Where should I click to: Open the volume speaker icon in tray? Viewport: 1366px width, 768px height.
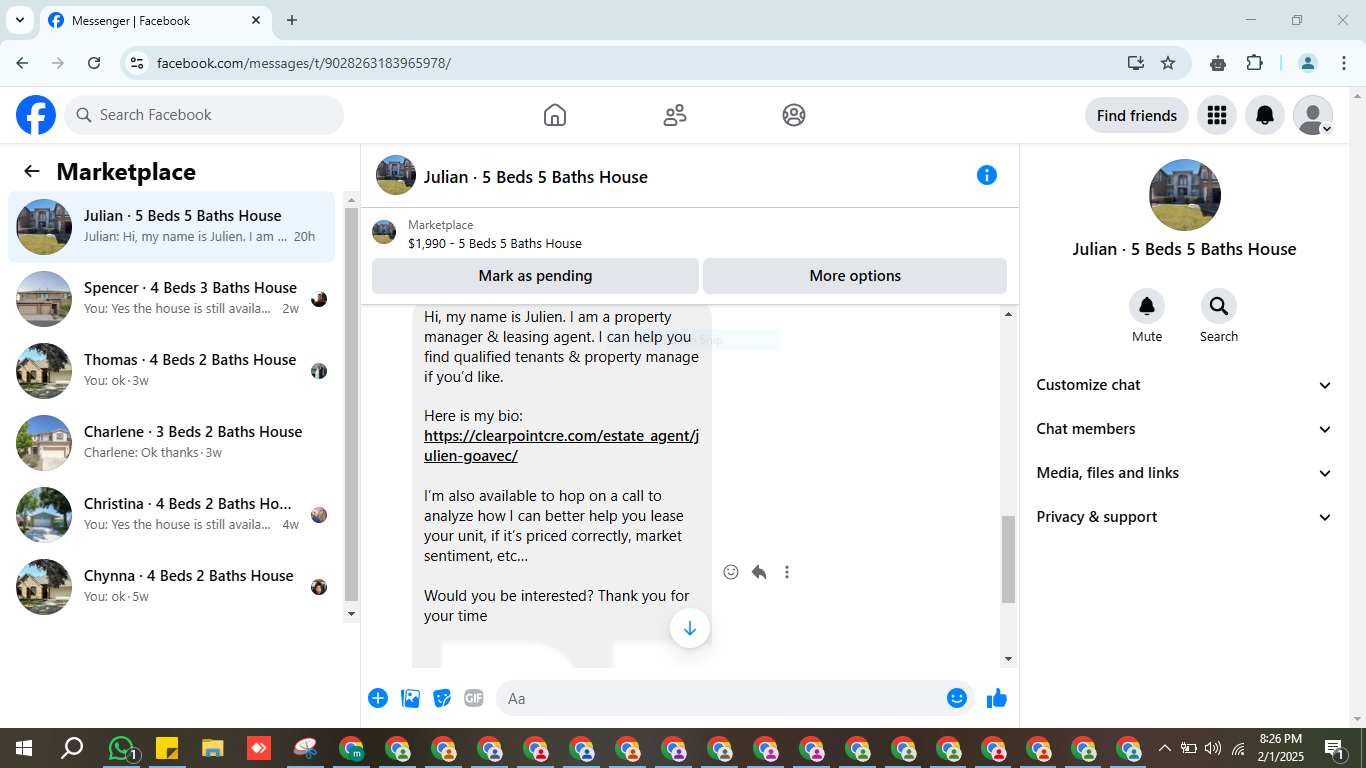(1213, 748)
